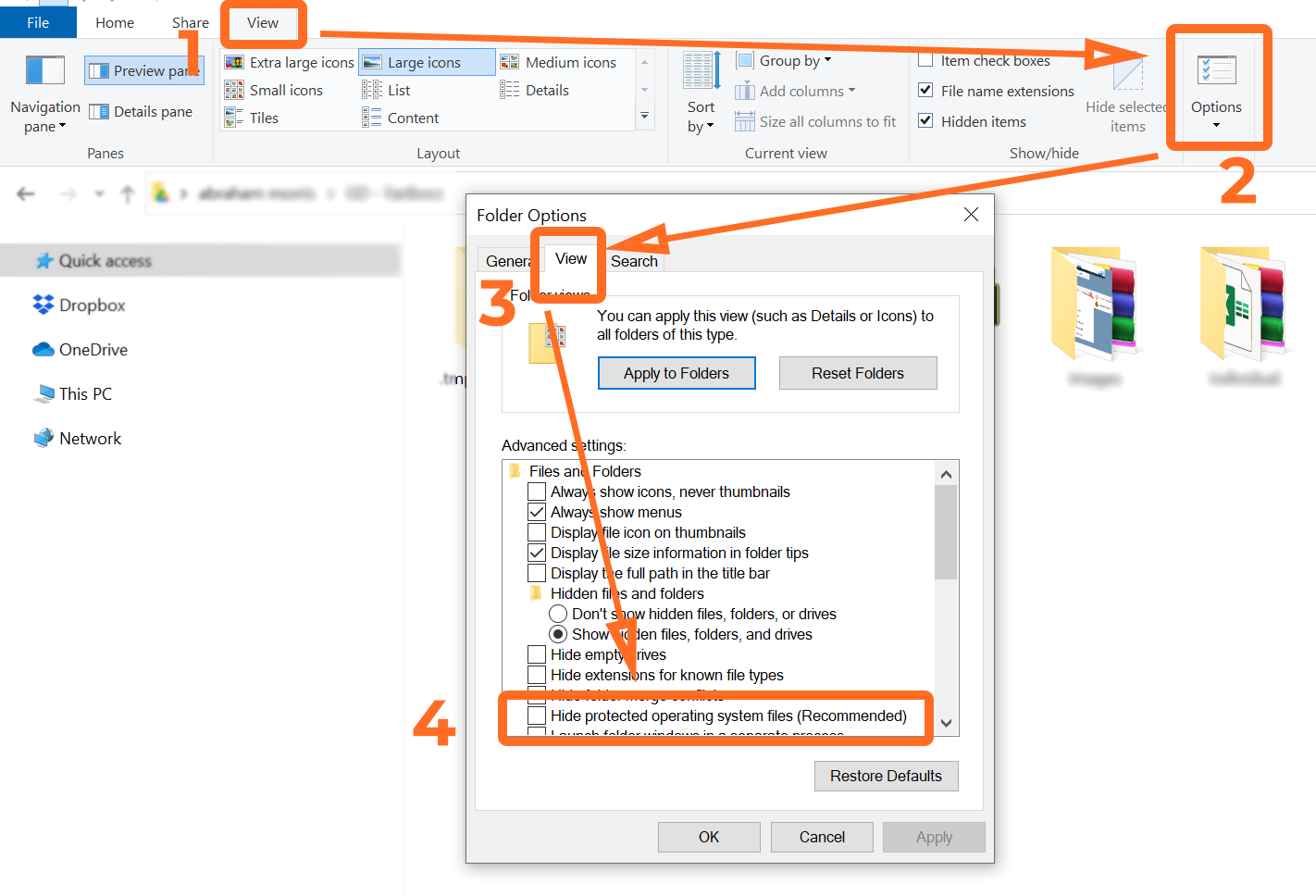This screenshot has width=1316, height=896.
Task: Open the Search tab in Folder Options
Action: tap(634, 261)
